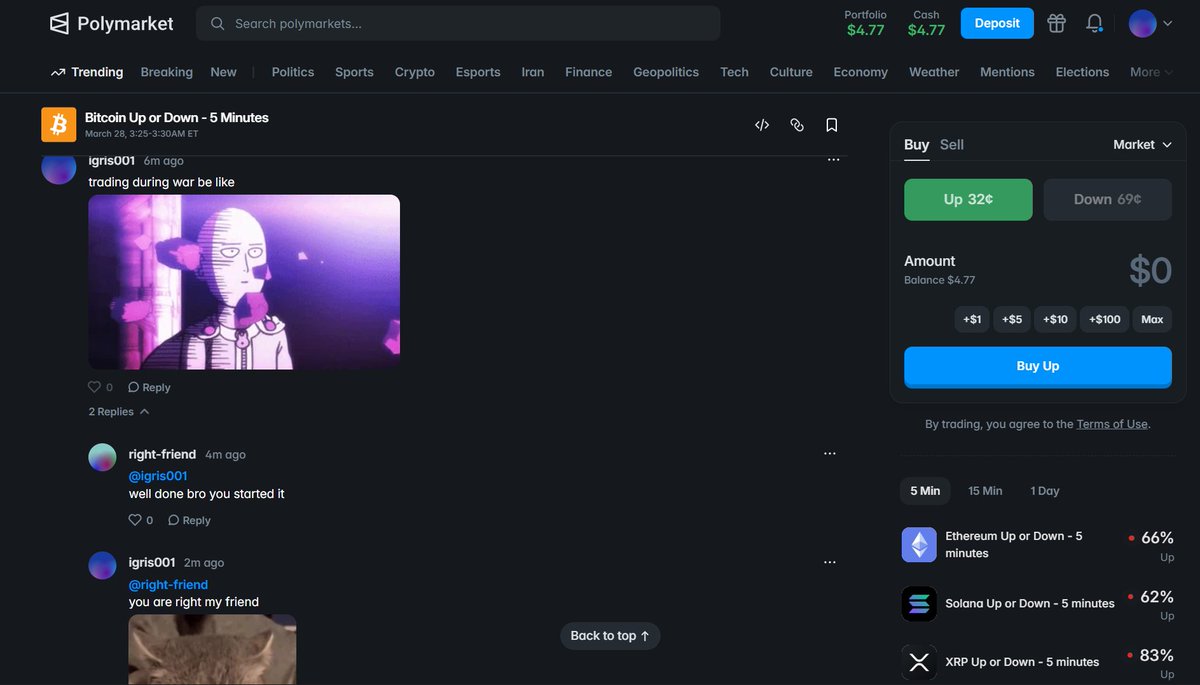This screenshot has height=685, width=1200.
Task: Click the Solana market icon
Action: click(919, 604)
